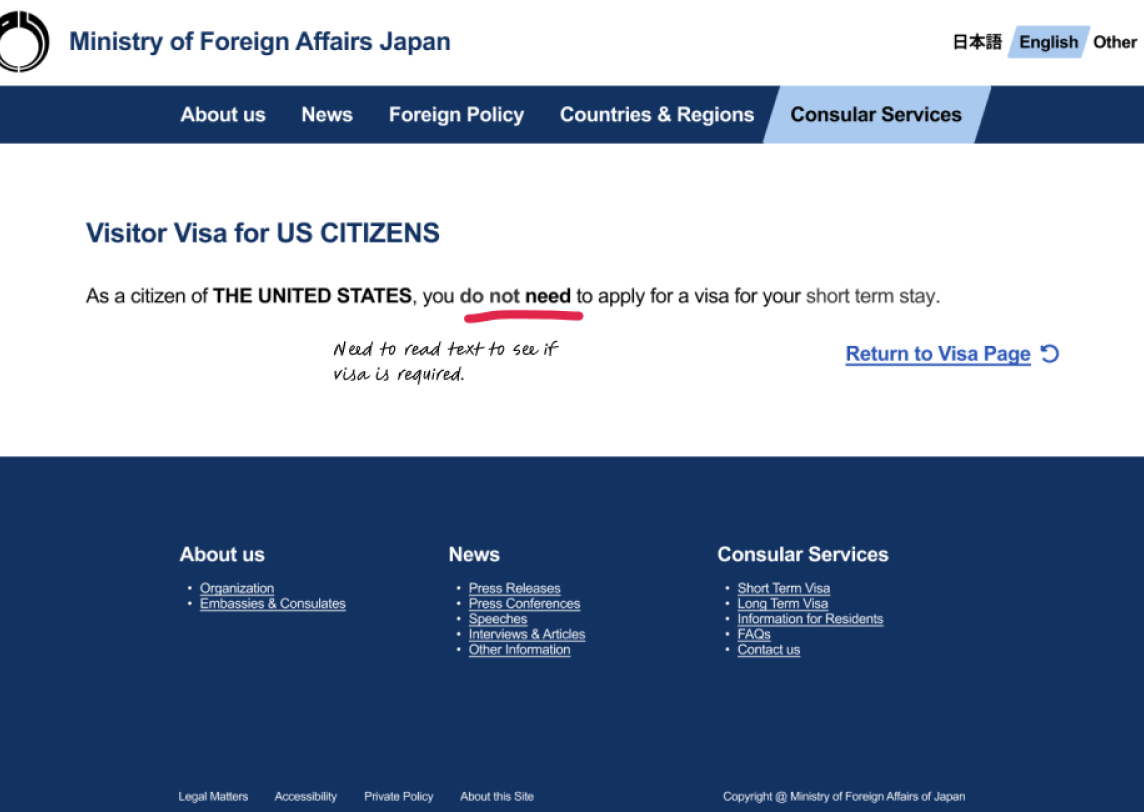Click the bold 'do not need' text
Viewport: 1144px width, 812px height.
(515, 296)
